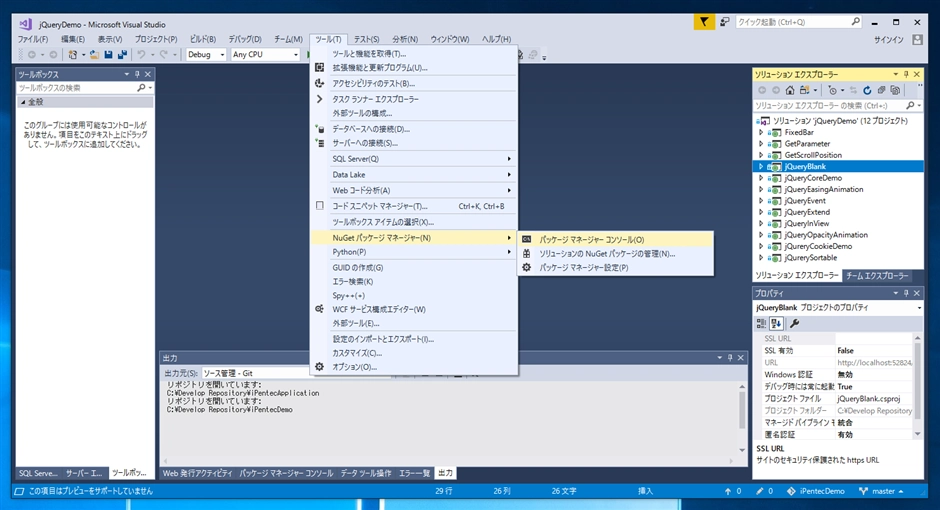Screen dimensions: 940x510
Task: Click the オプション(O)... gear menu entry
Action: tap(414, 367)
